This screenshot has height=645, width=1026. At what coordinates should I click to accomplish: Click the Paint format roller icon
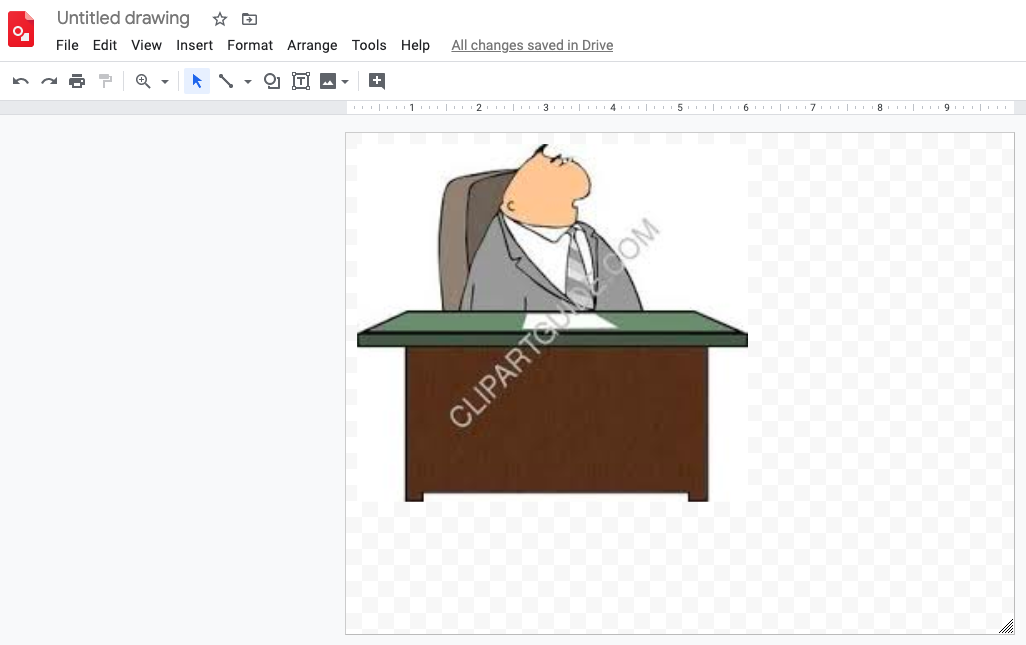coord(105,81)
